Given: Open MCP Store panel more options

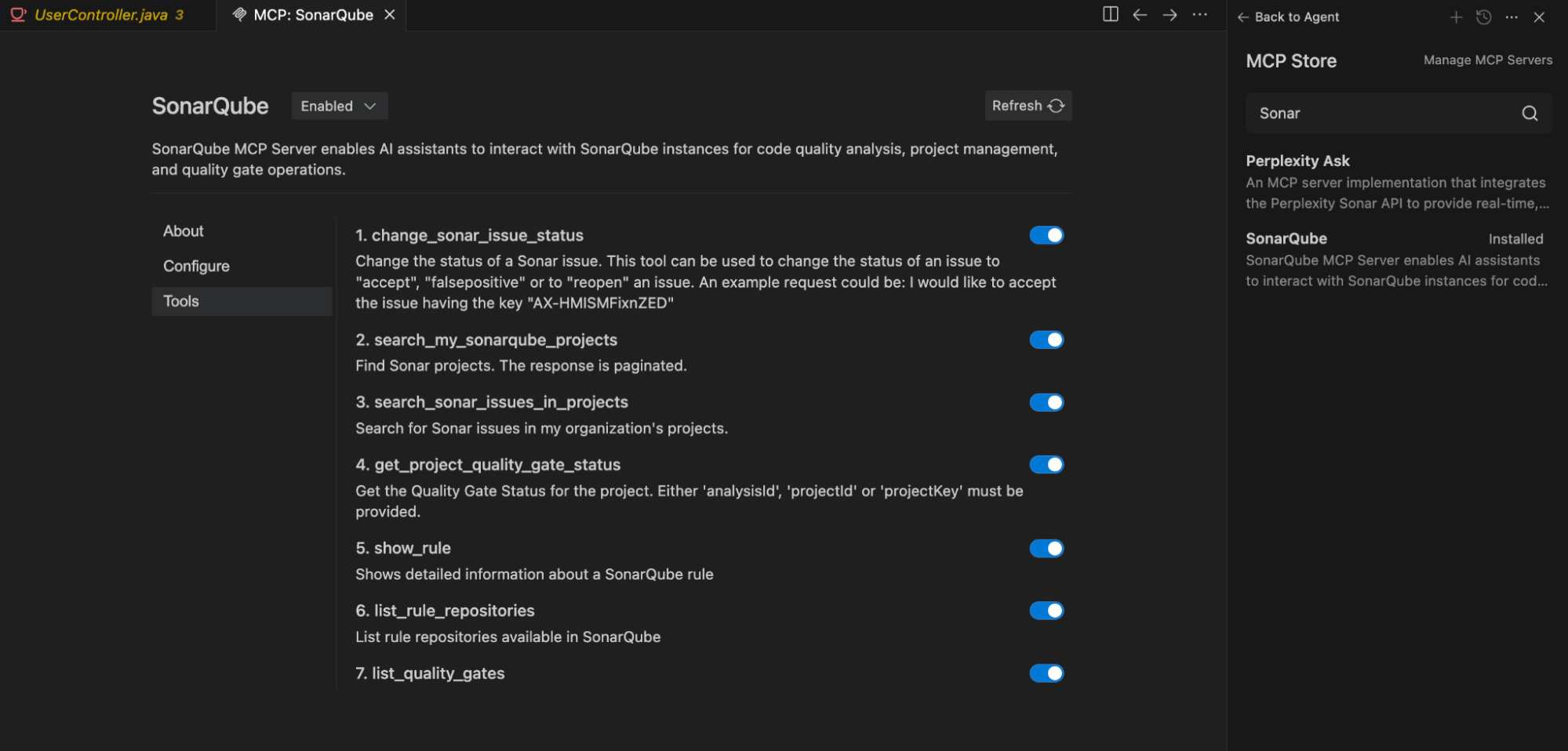Looking at the screenshot, I should coord(1512,17).
